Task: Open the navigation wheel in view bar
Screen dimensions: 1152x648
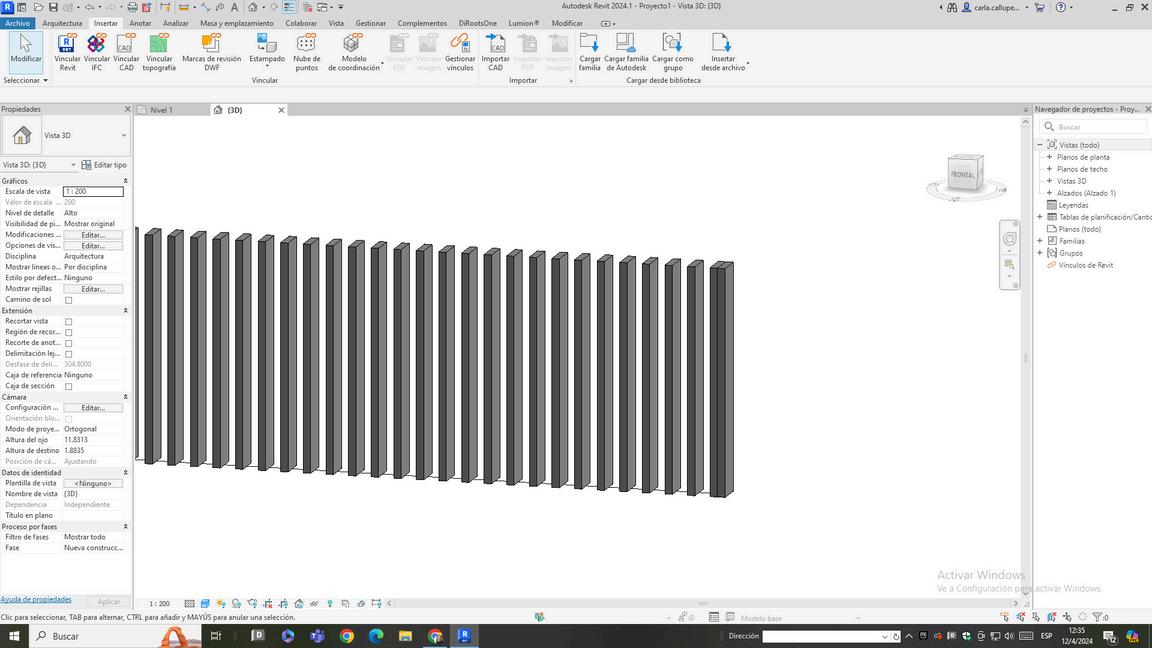Action: [x=1009, y=239]
